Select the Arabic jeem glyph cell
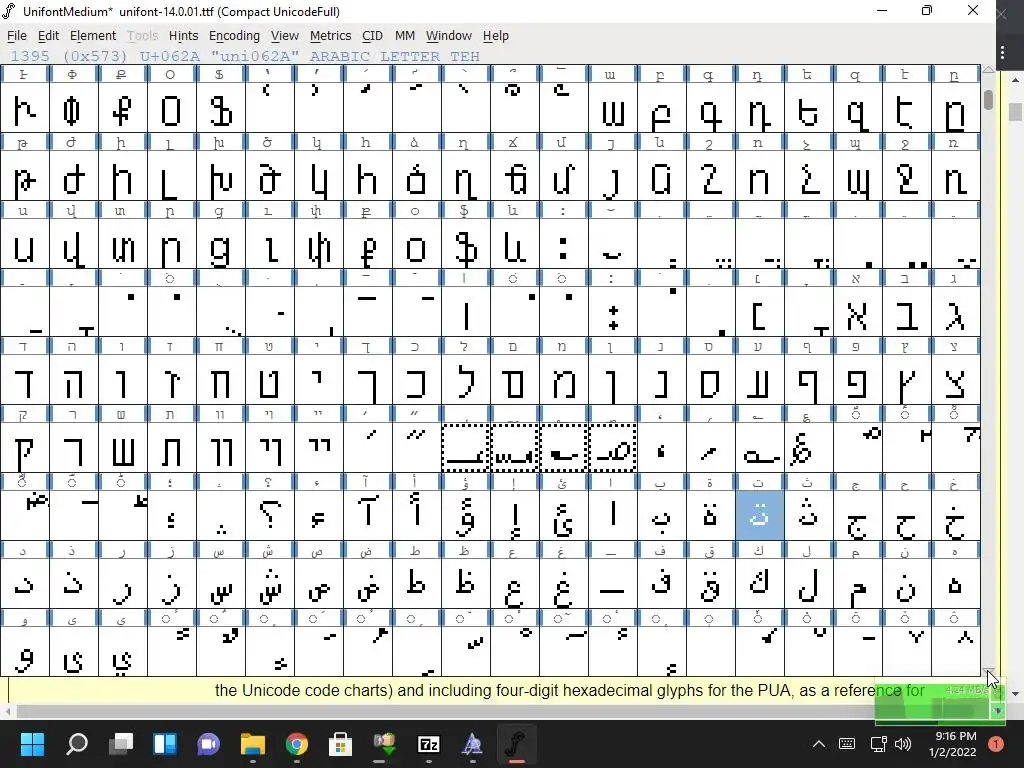 [x=857, y=516]
